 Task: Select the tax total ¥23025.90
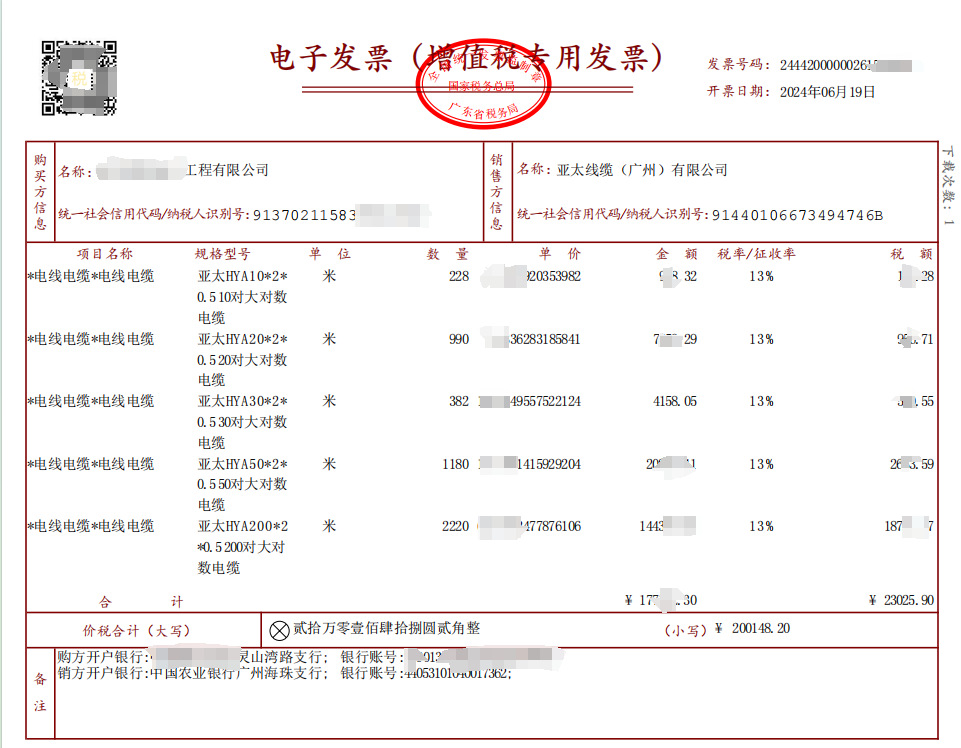click(x=900, y=601)
